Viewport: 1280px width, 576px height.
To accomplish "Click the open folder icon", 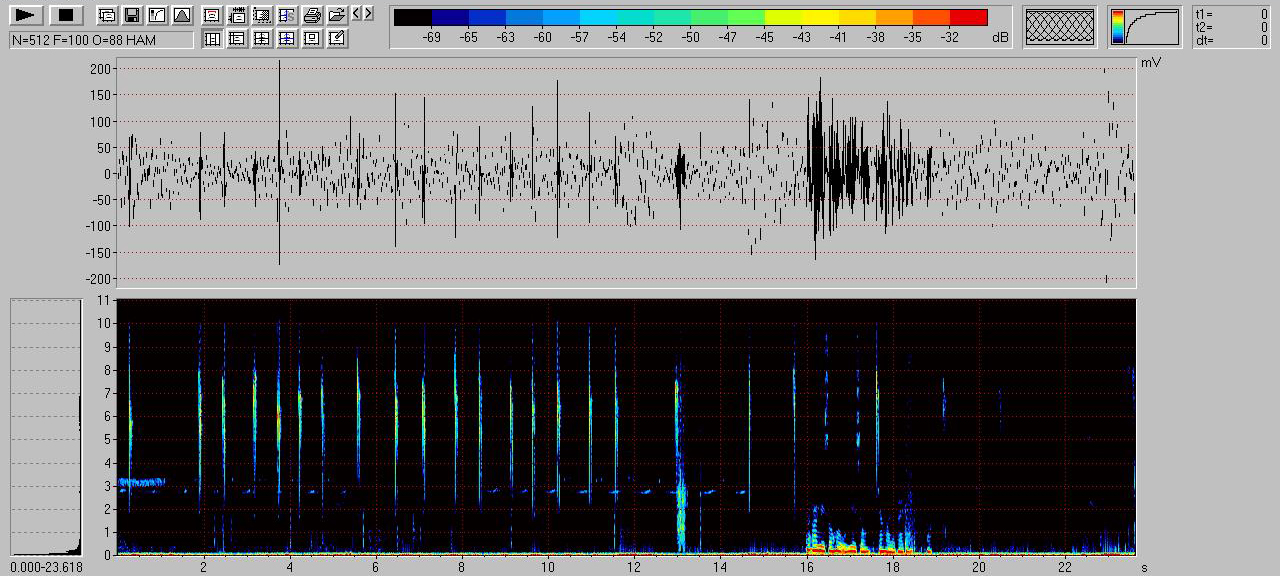I will pyautogui.click(x=337, y=15).
